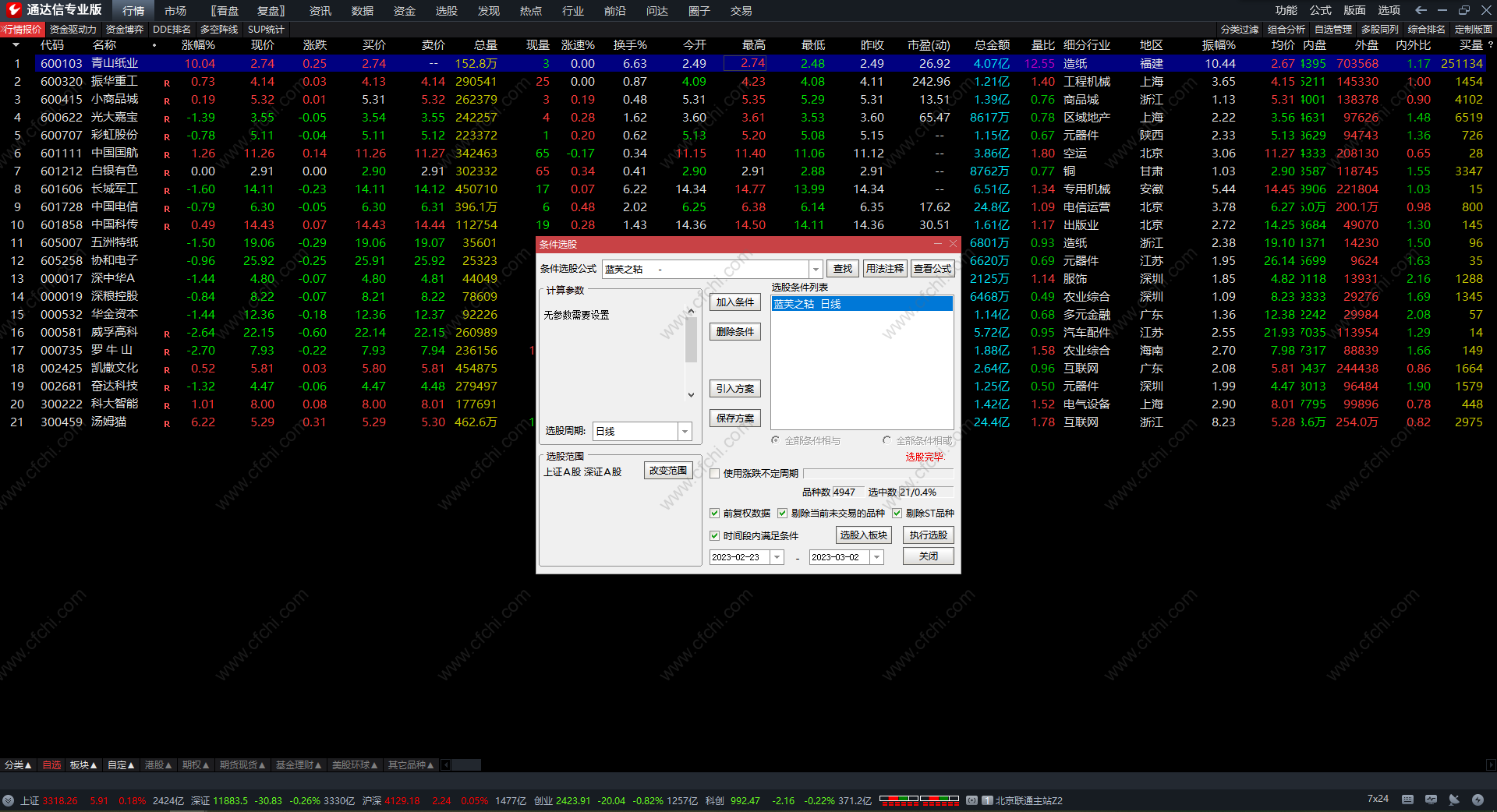Enable the 使用涨跌不定周期 checkbox
Screen dimensions: 1497x812
(714, 473)
